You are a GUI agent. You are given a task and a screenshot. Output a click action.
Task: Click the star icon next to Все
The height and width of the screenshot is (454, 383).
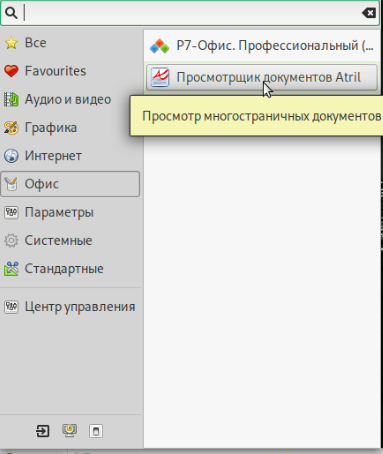click(x=11, y=43)
